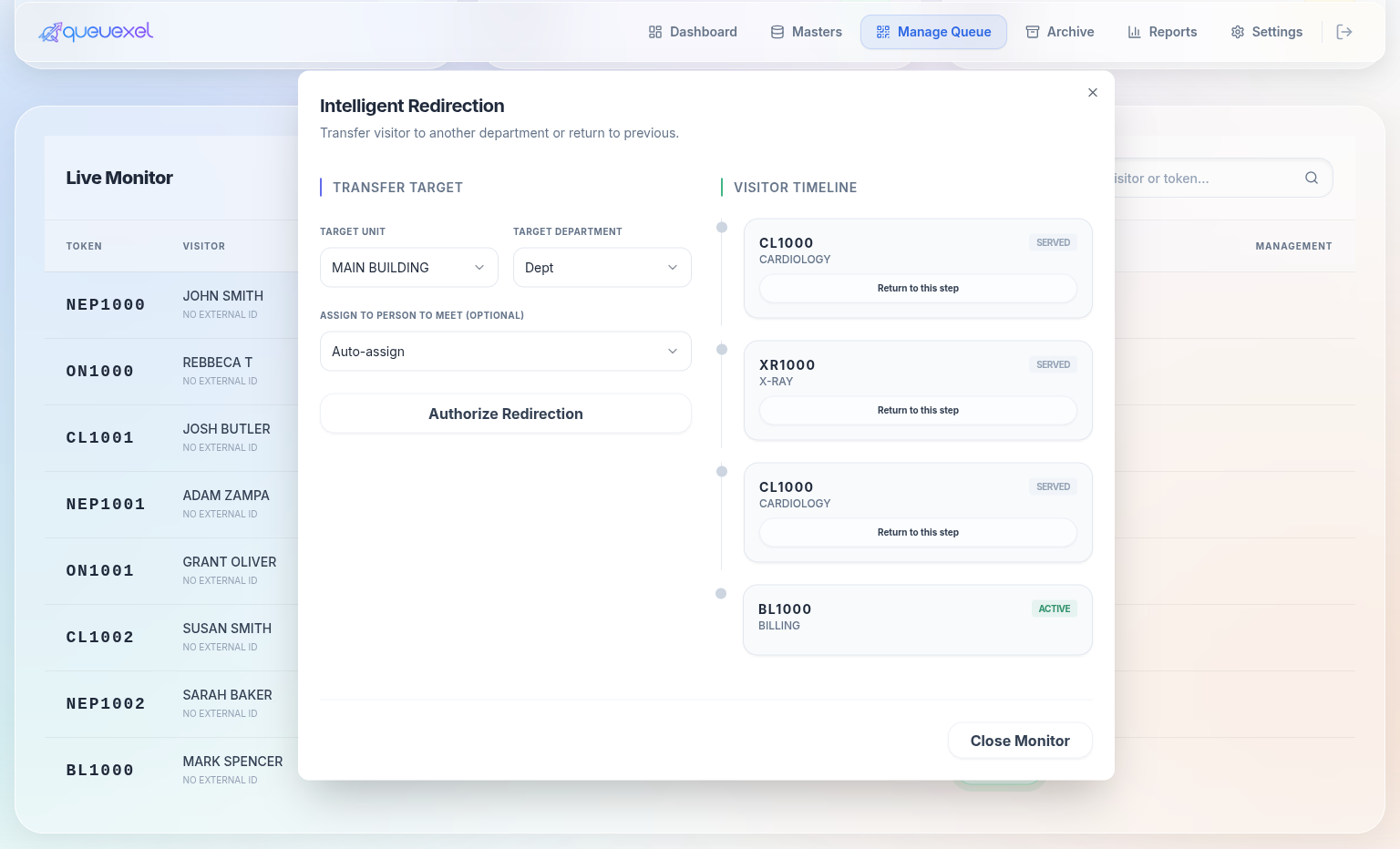Click the Masters database icon
Image resolution: width=1400 pixels, height=849 pixels.
pos(777,32)
